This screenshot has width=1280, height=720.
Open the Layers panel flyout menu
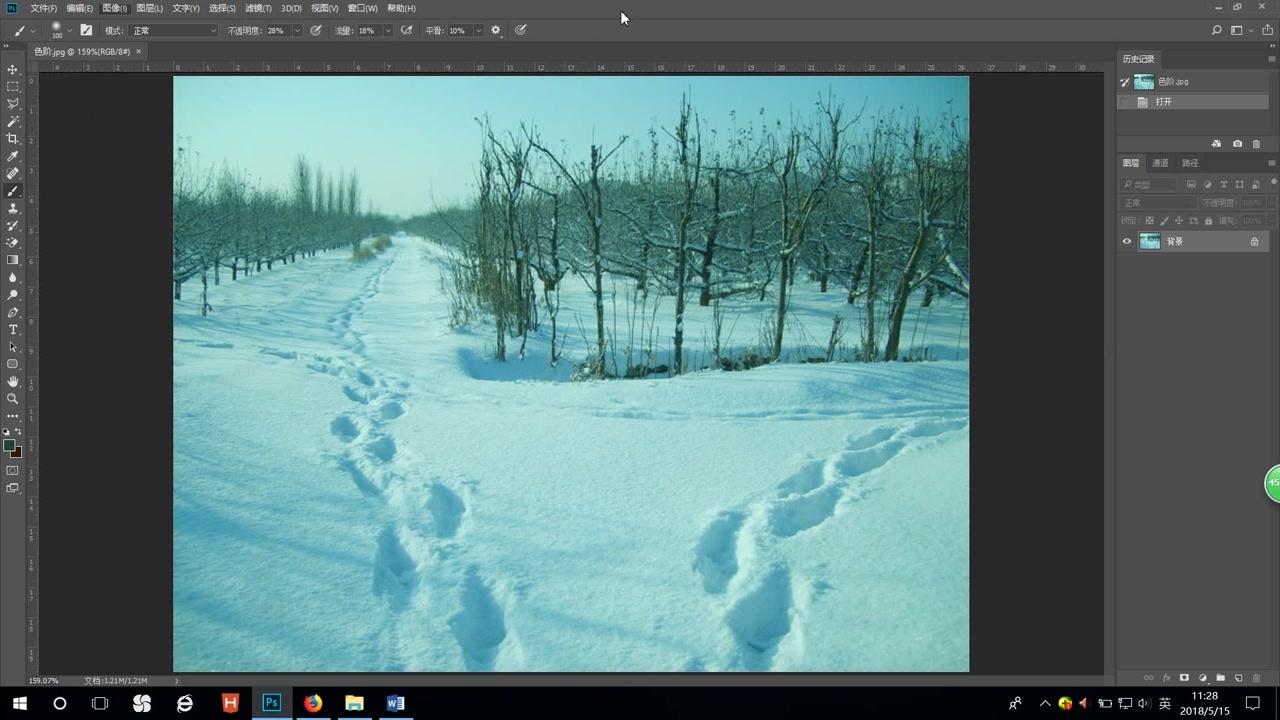coord(1271,163)
